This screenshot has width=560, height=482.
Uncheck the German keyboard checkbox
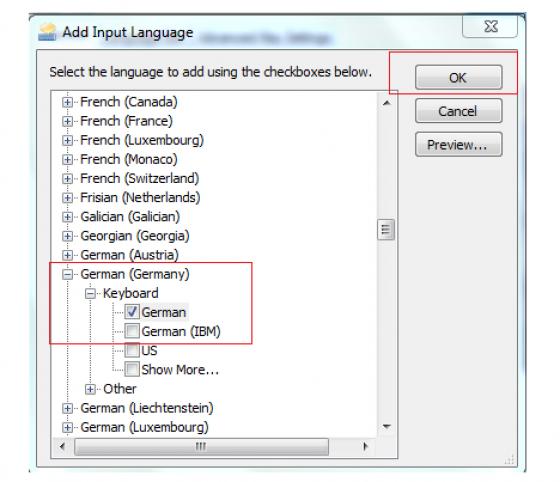pyautogui.click(x=132, y=312)
